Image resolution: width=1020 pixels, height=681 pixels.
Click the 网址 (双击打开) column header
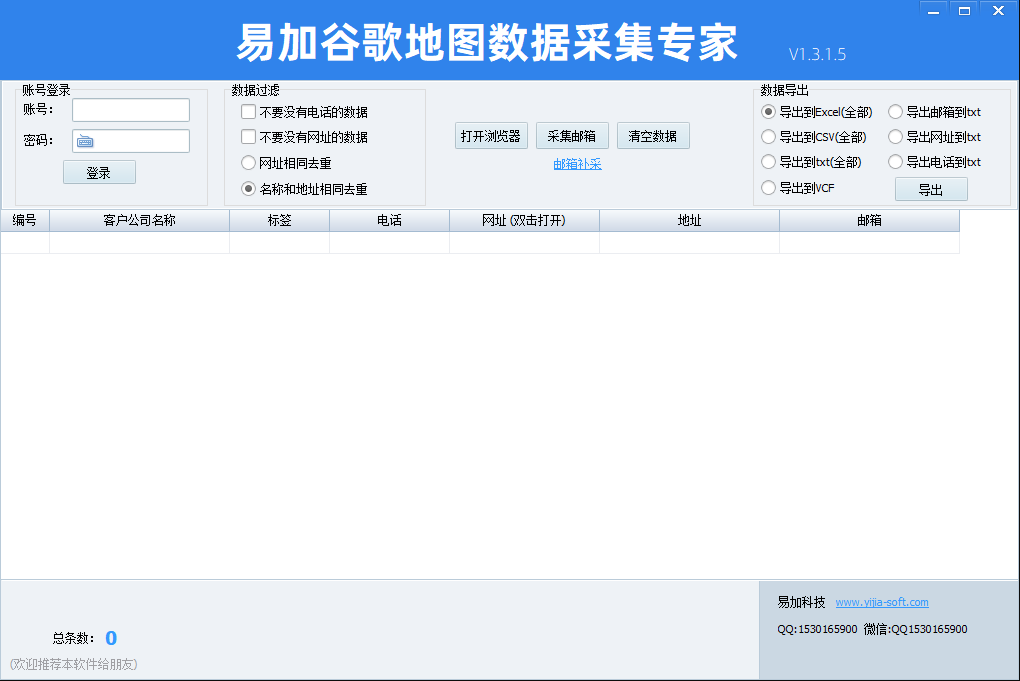point(524,220)
